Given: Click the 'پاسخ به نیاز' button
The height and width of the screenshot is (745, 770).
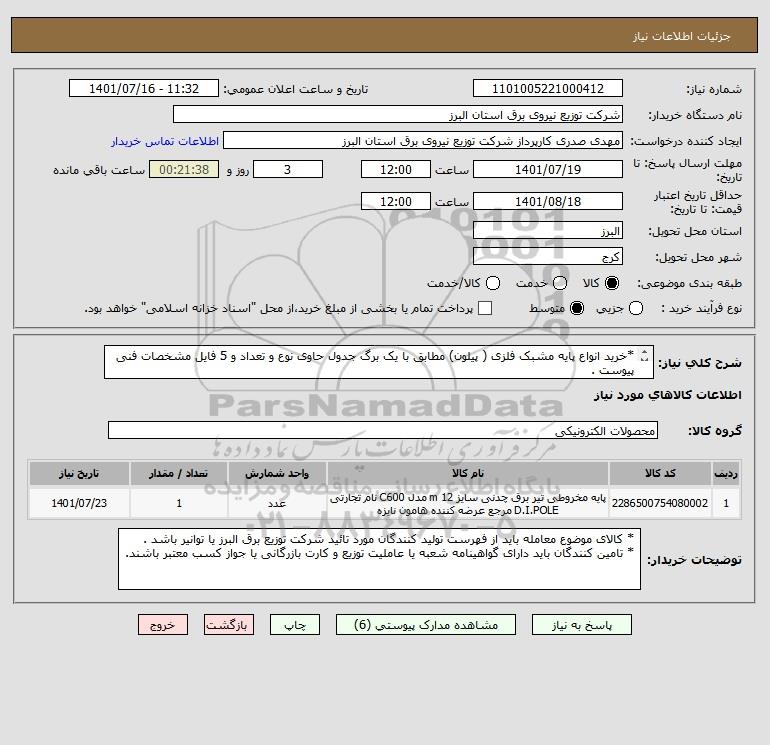Looking at the screenshot, I should [x=581, y=625].
